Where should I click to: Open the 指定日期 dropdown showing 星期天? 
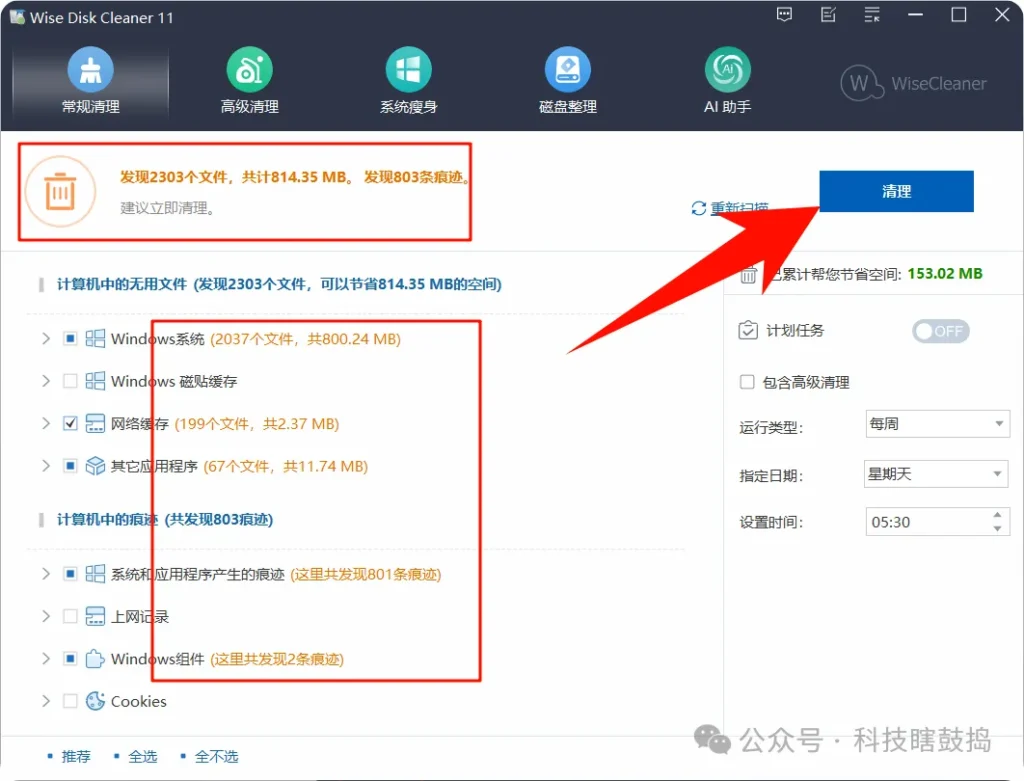[936, 474]
